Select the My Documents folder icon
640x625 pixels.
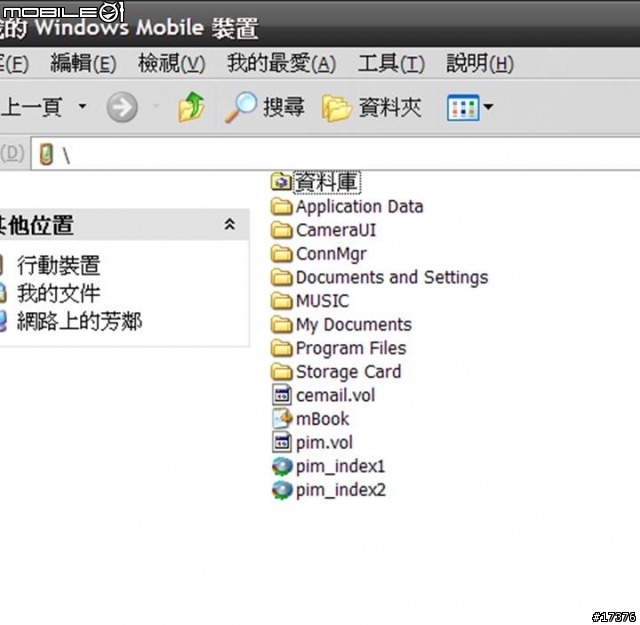pos(282,325)
